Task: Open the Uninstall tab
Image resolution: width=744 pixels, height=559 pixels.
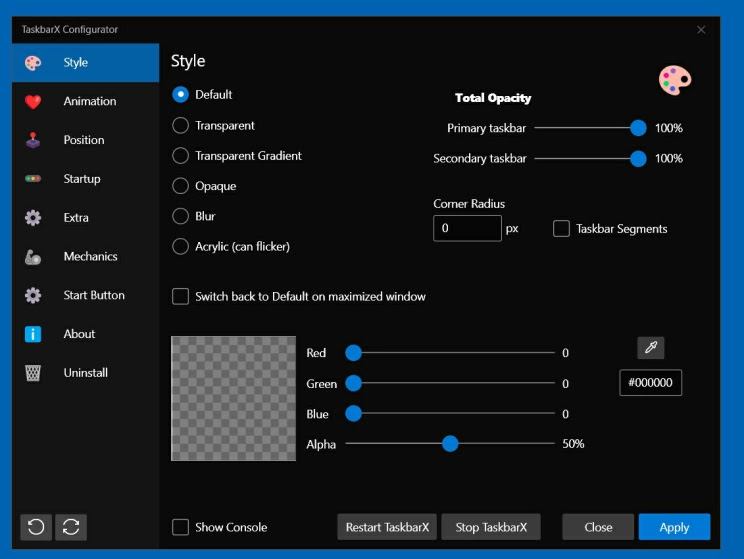Action: tap(86, 373)
